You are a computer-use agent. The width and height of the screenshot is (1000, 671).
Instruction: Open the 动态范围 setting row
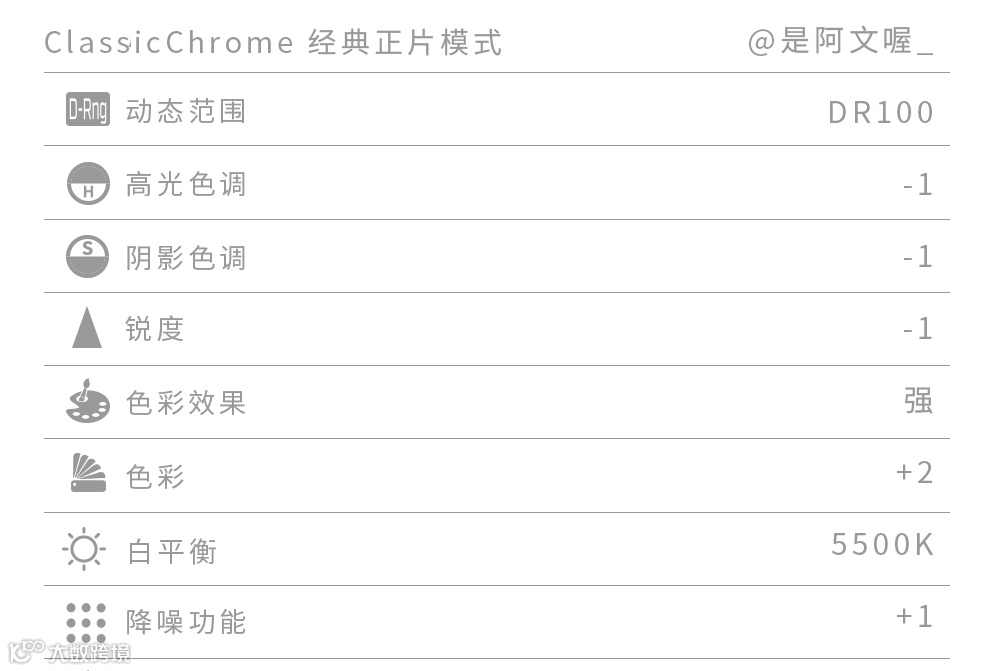497,110
